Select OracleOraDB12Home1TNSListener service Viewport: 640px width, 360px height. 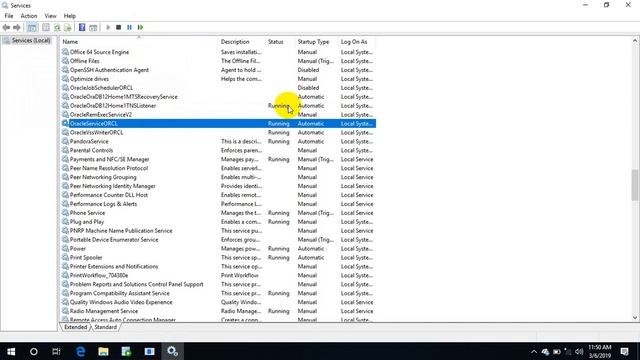tap(113, 106)
